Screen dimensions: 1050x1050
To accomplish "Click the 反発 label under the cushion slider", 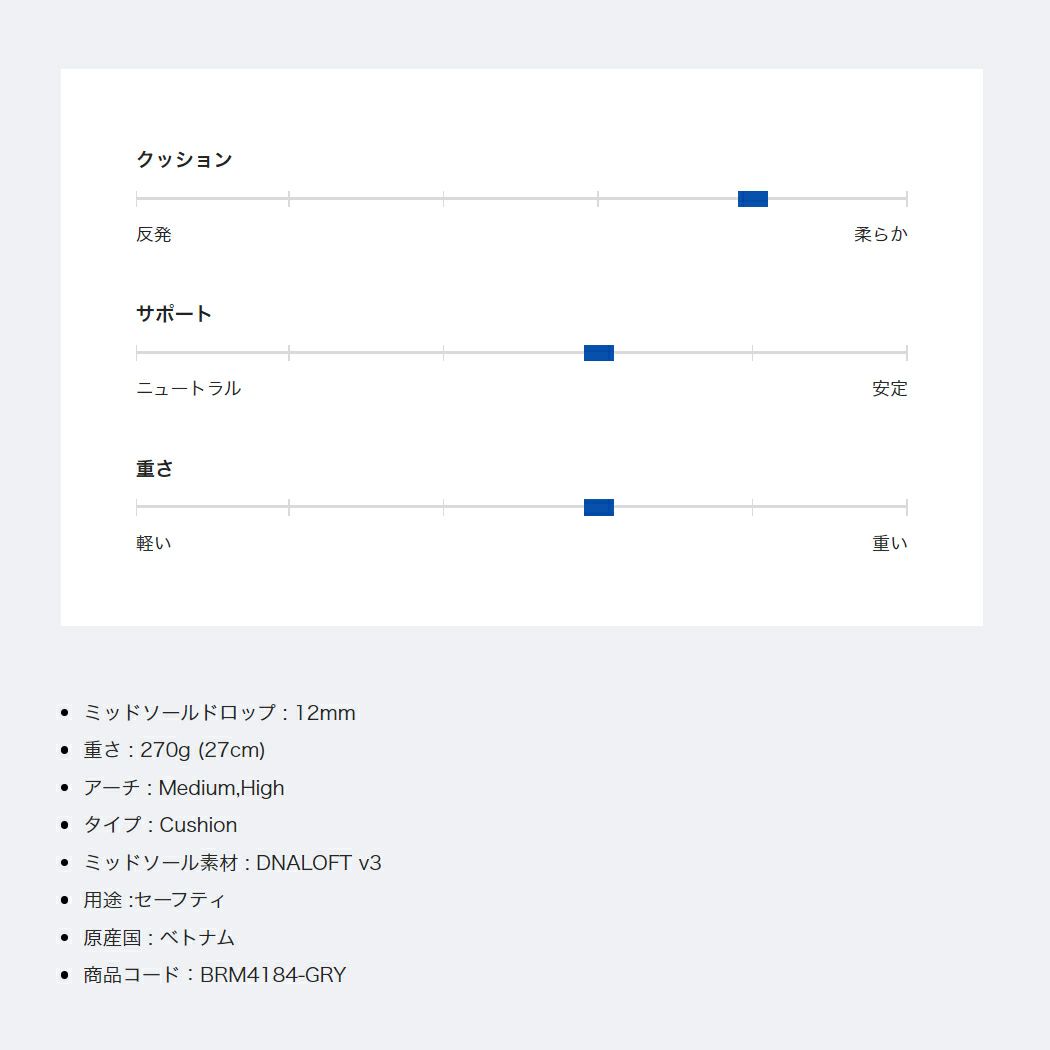I will (x=154, y=235).
